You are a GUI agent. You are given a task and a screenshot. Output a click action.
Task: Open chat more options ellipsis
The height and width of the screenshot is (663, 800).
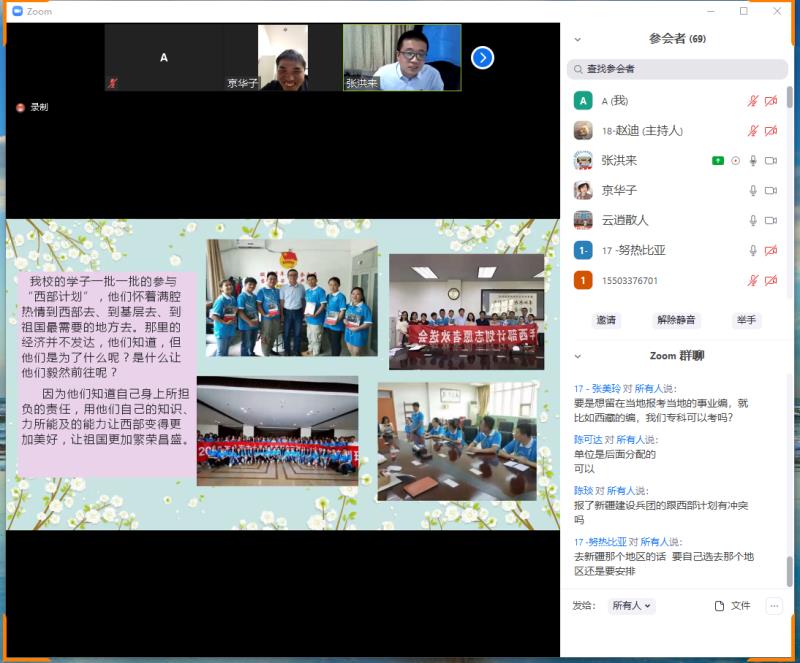pyautogui.click(x=773, y=605)
